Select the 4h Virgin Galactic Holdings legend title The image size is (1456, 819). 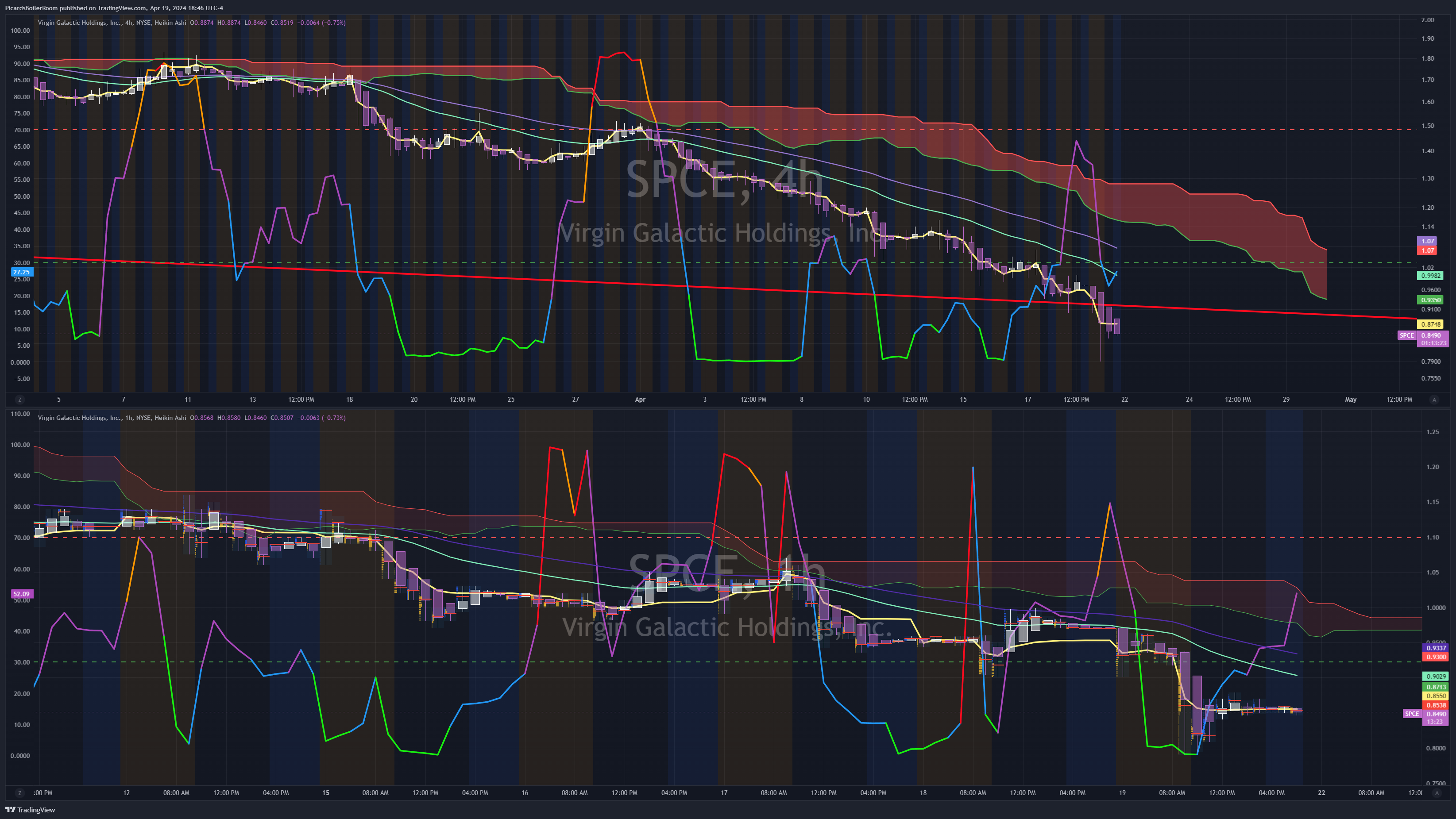[112, 23]
